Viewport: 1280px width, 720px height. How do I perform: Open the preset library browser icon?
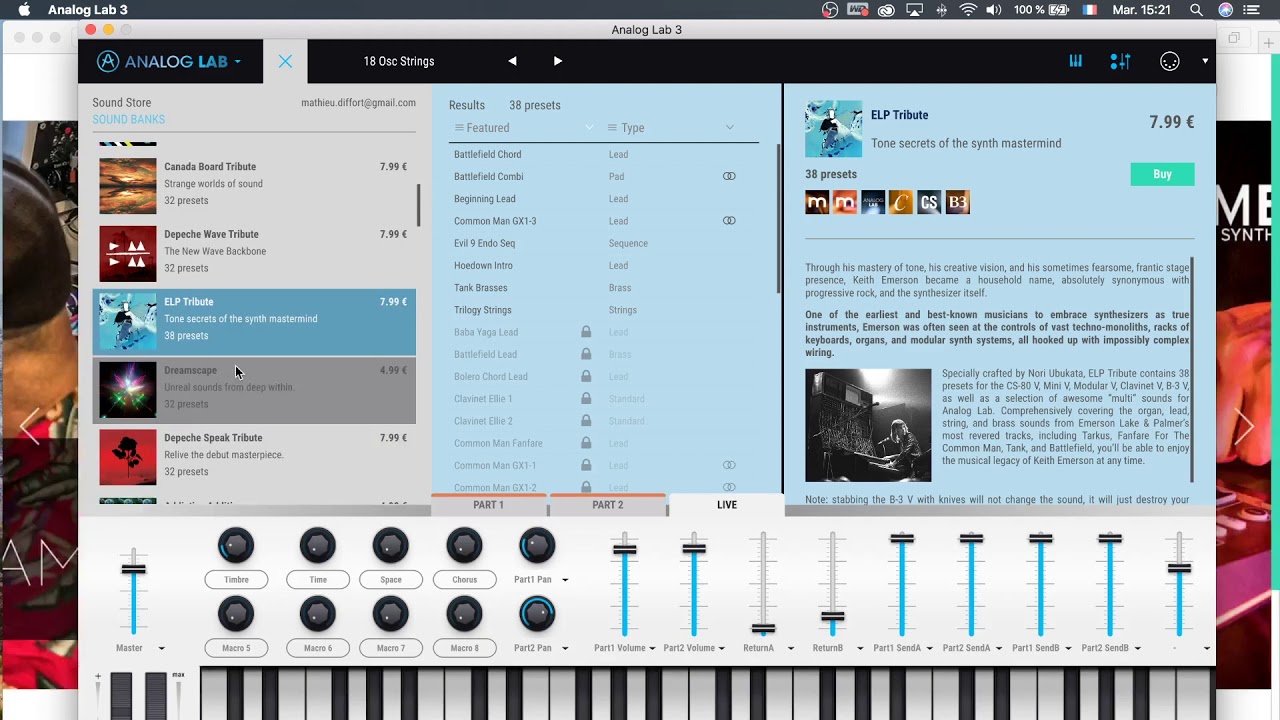tap(1076, 61)
